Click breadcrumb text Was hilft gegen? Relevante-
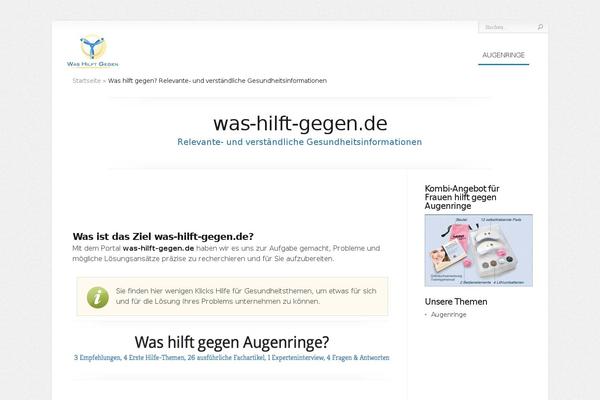This screenshot has height=400, width=600. [217, 81]
